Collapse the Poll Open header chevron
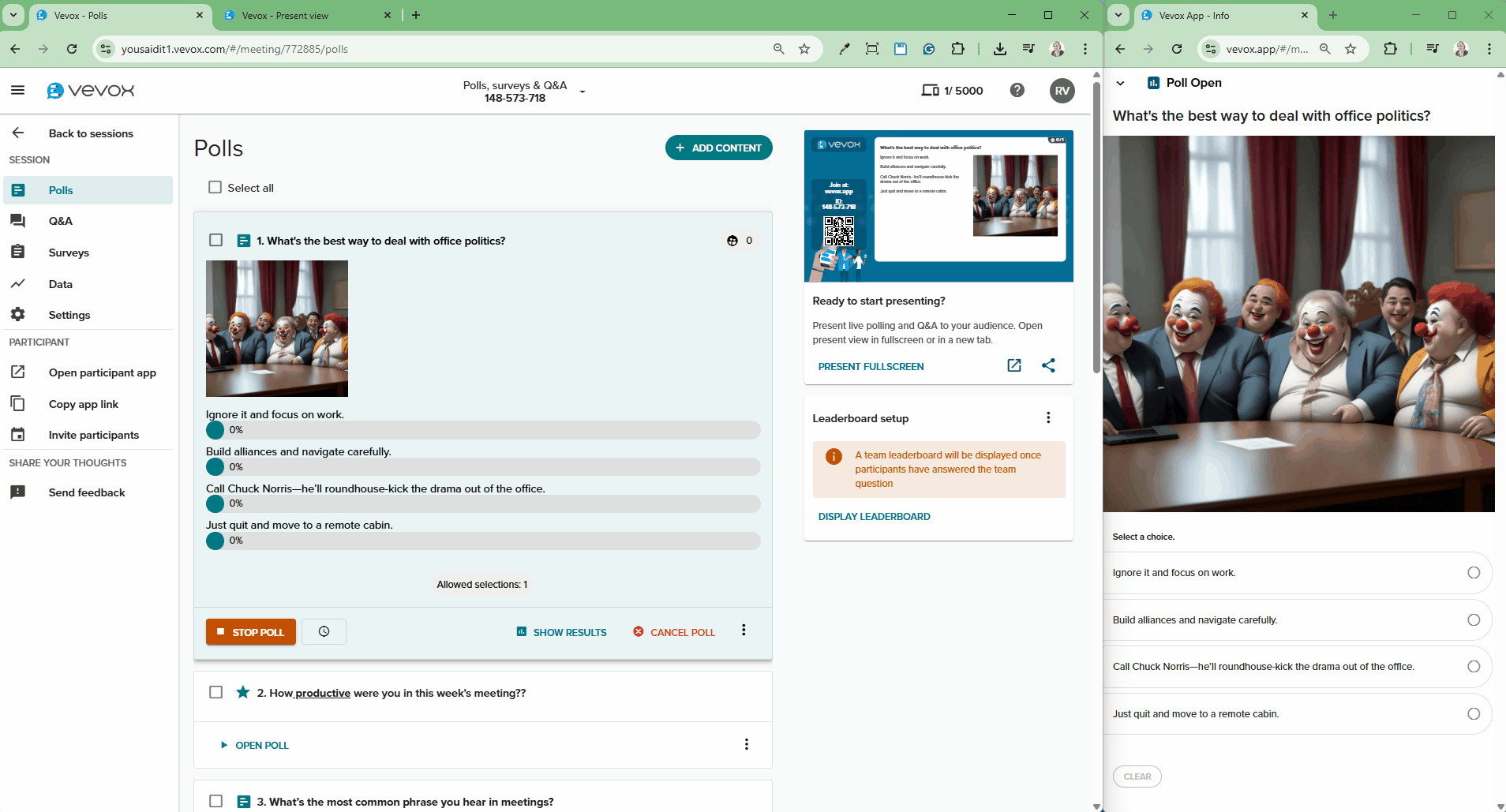1506x812 pixels. 1121,82
